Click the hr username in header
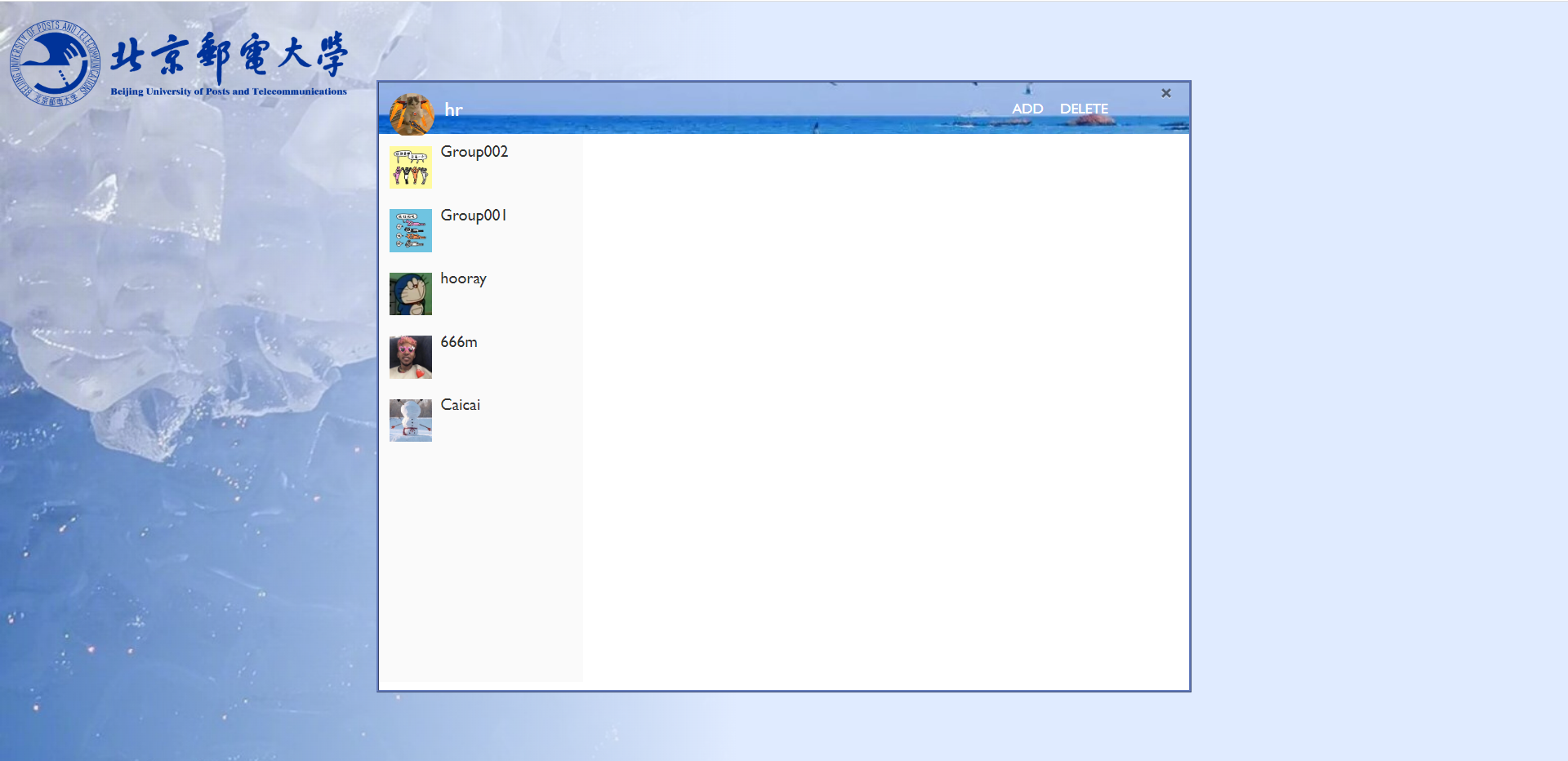This screenshot has width=1568, height=761. tap(453, 110)
